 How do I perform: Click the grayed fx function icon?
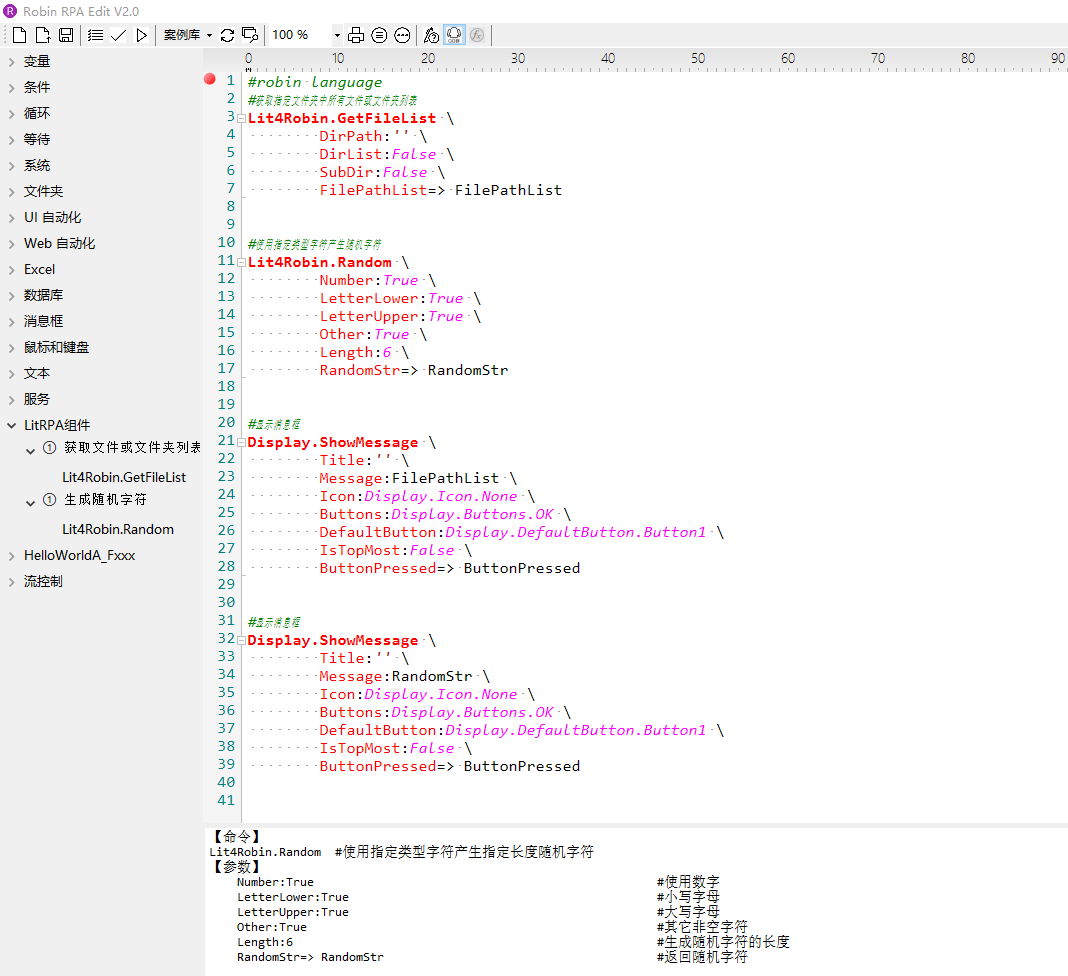point(477,35)
